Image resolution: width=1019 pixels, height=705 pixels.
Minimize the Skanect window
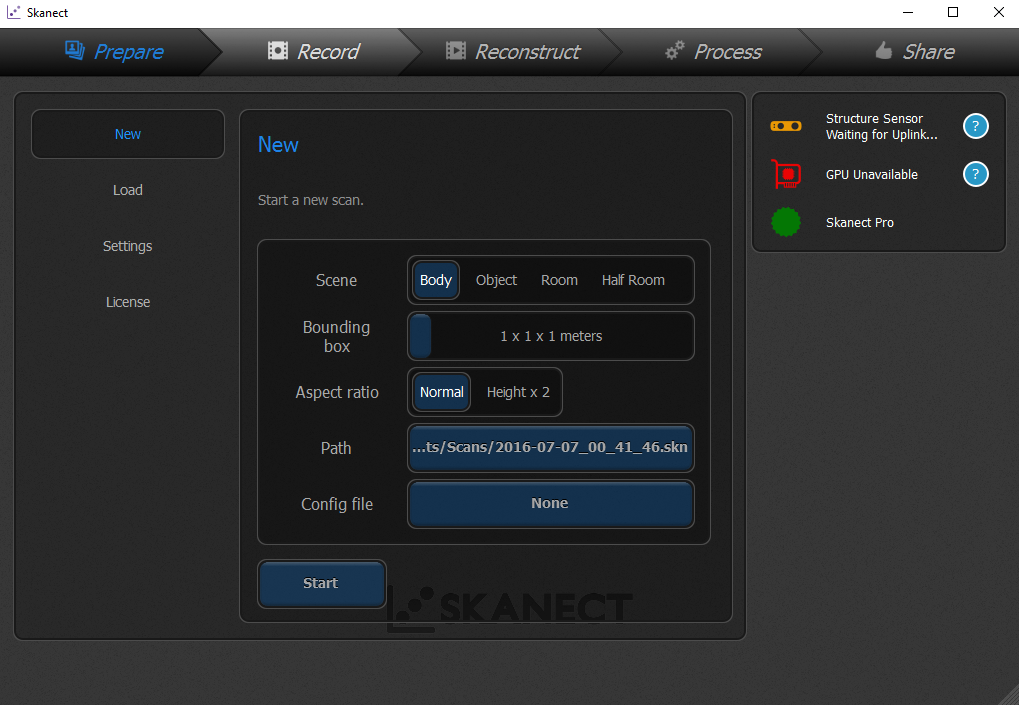[908, 12]
